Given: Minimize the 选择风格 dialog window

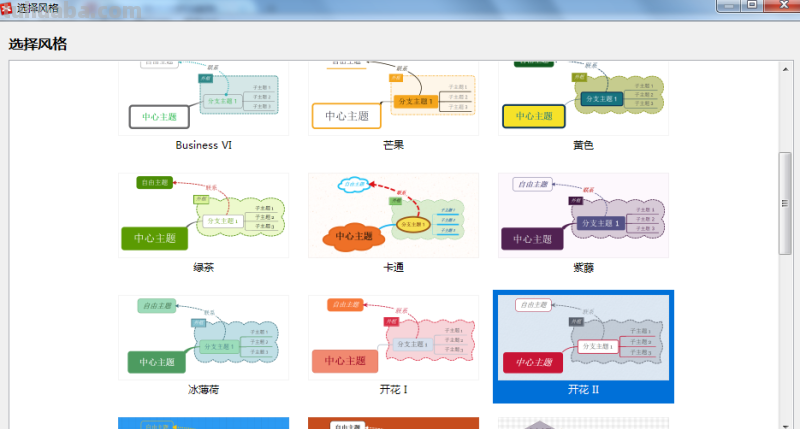Looking at the screenshot, I should coord(729,5).
